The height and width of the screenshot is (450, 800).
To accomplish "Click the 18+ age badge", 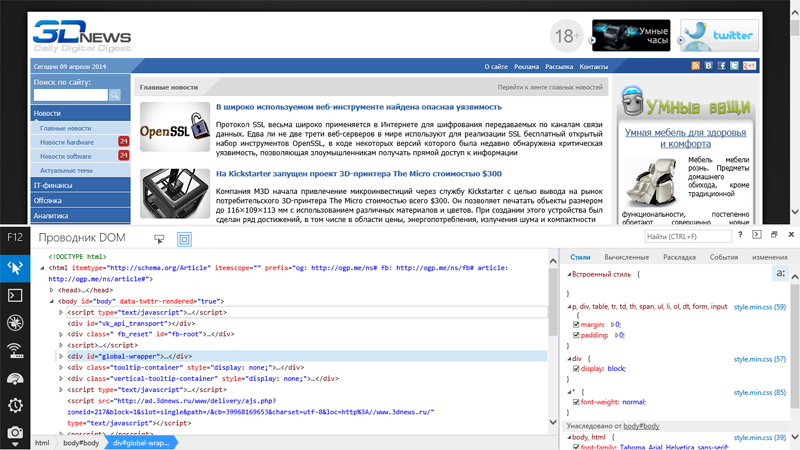I will pyautogui.click(x=566, y=36).
